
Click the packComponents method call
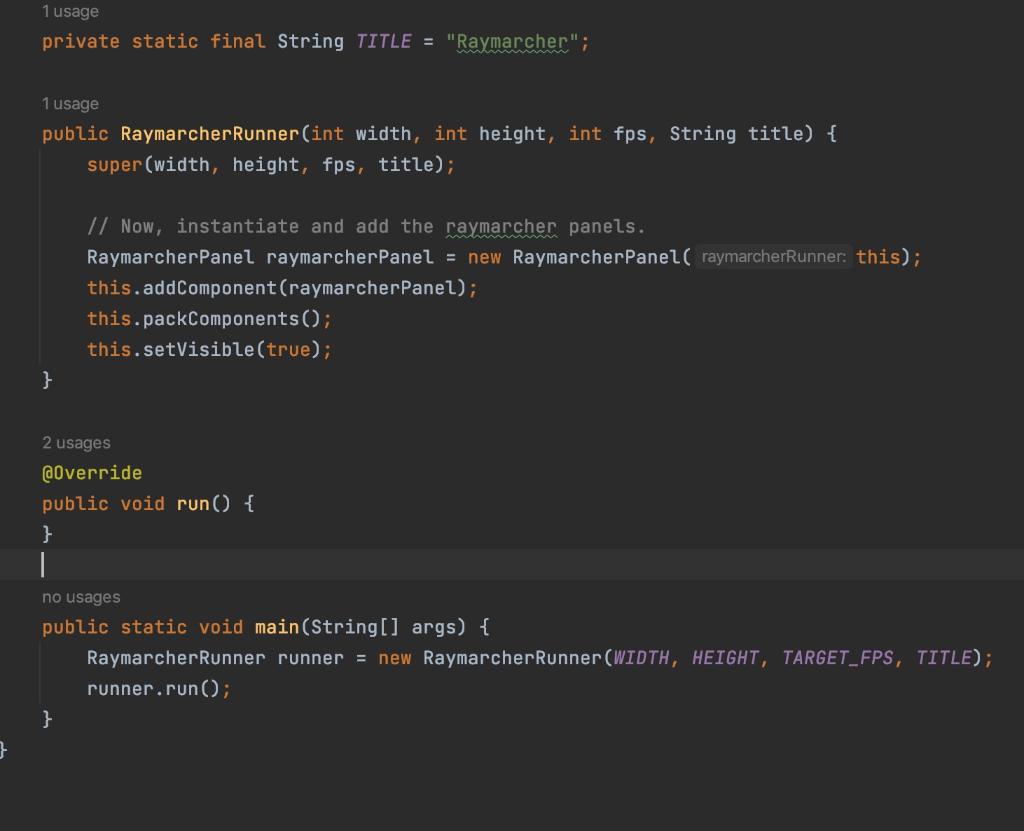[216, 318]
